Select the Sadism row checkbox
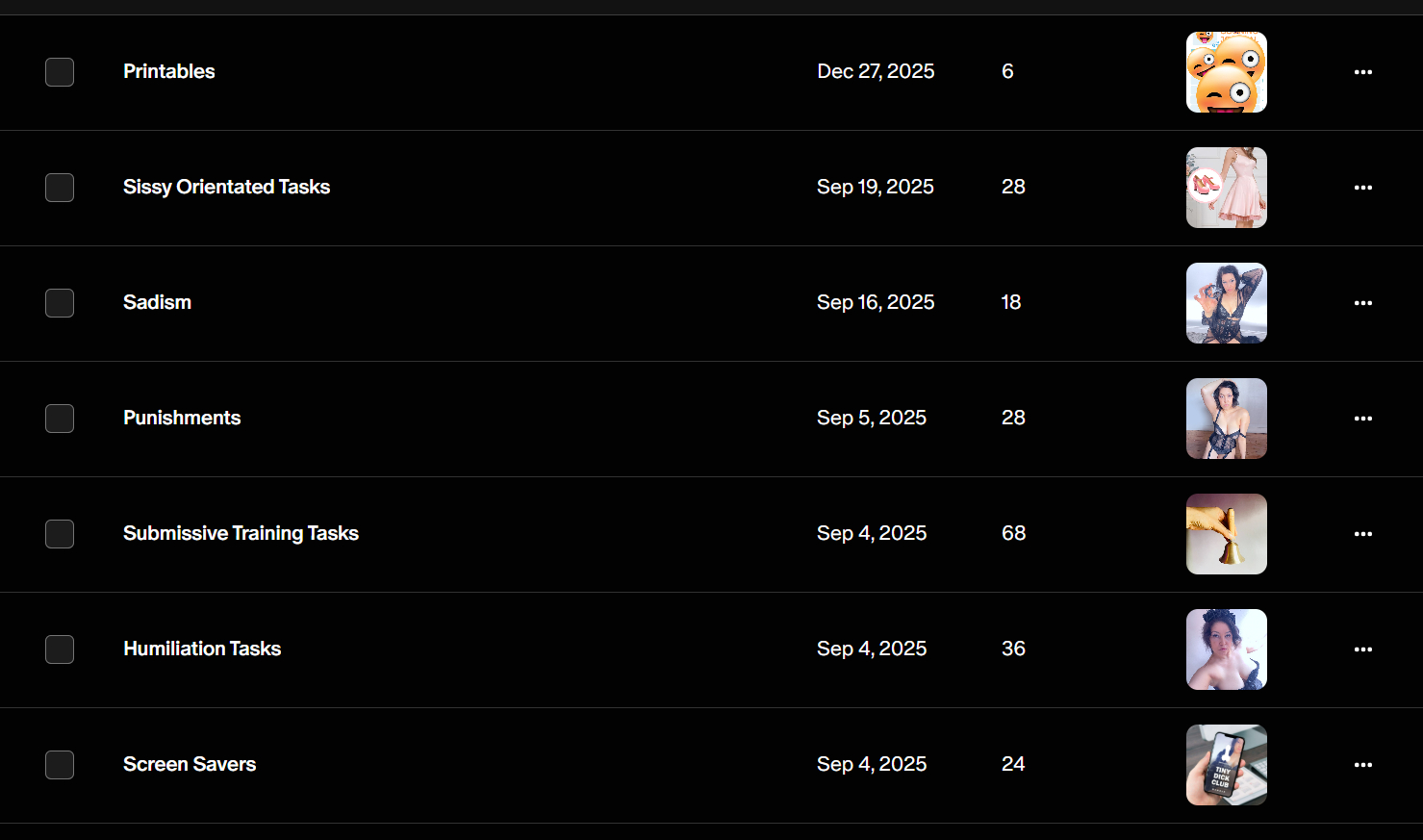 (60, 303)
